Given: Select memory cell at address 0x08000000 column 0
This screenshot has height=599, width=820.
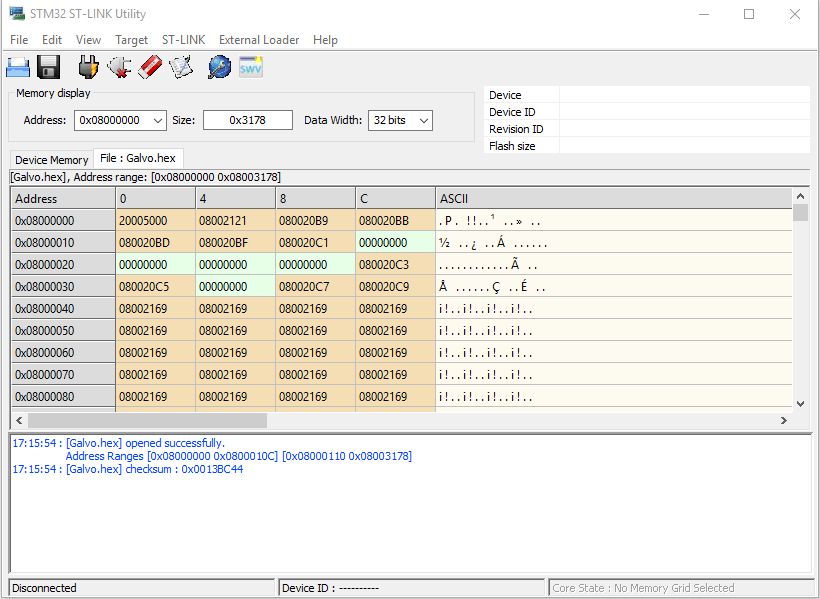Looking at the screenshot, I should [x=155, y=221].
